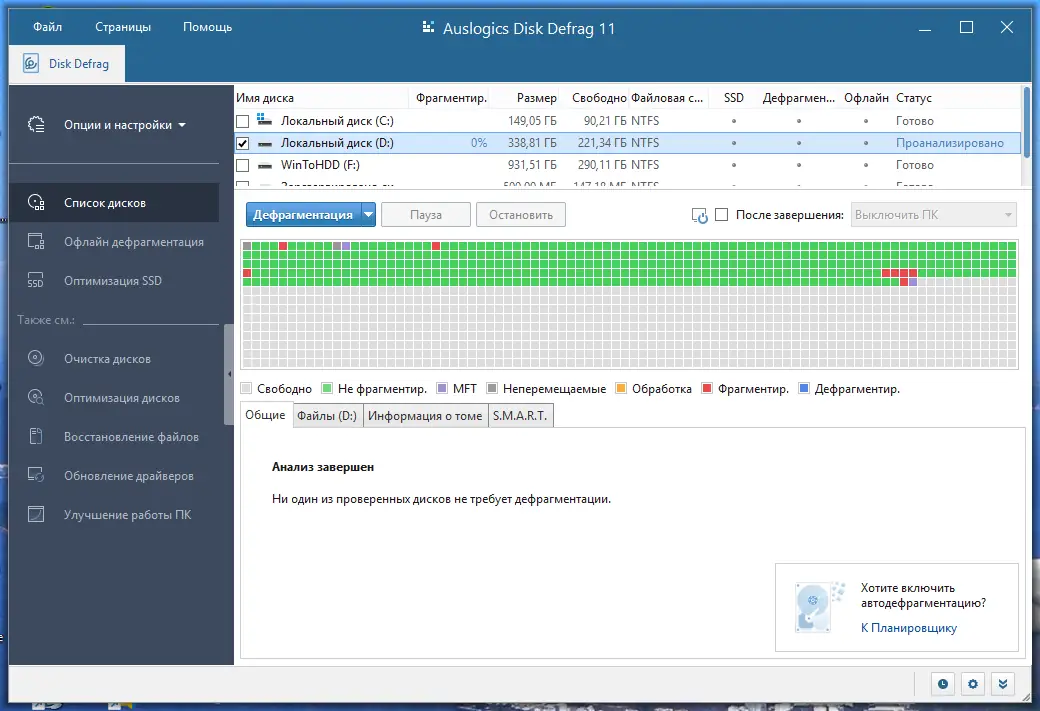Expand Опции и настройки menu
1040x711 pixels.
click(125, 125)
